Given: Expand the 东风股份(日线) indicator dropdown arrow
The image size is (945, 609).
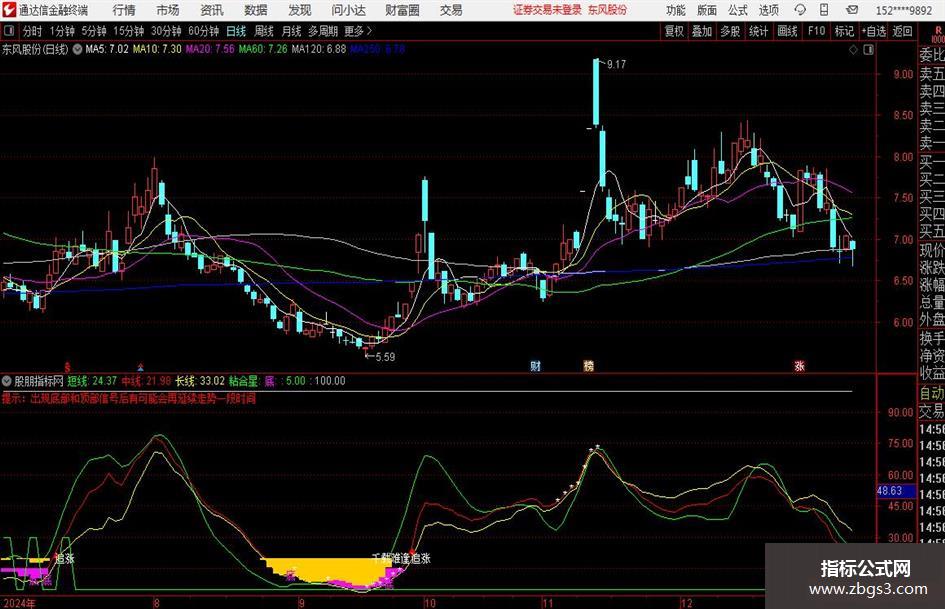Looking at the screenshot, I should (x=77, y=49).
